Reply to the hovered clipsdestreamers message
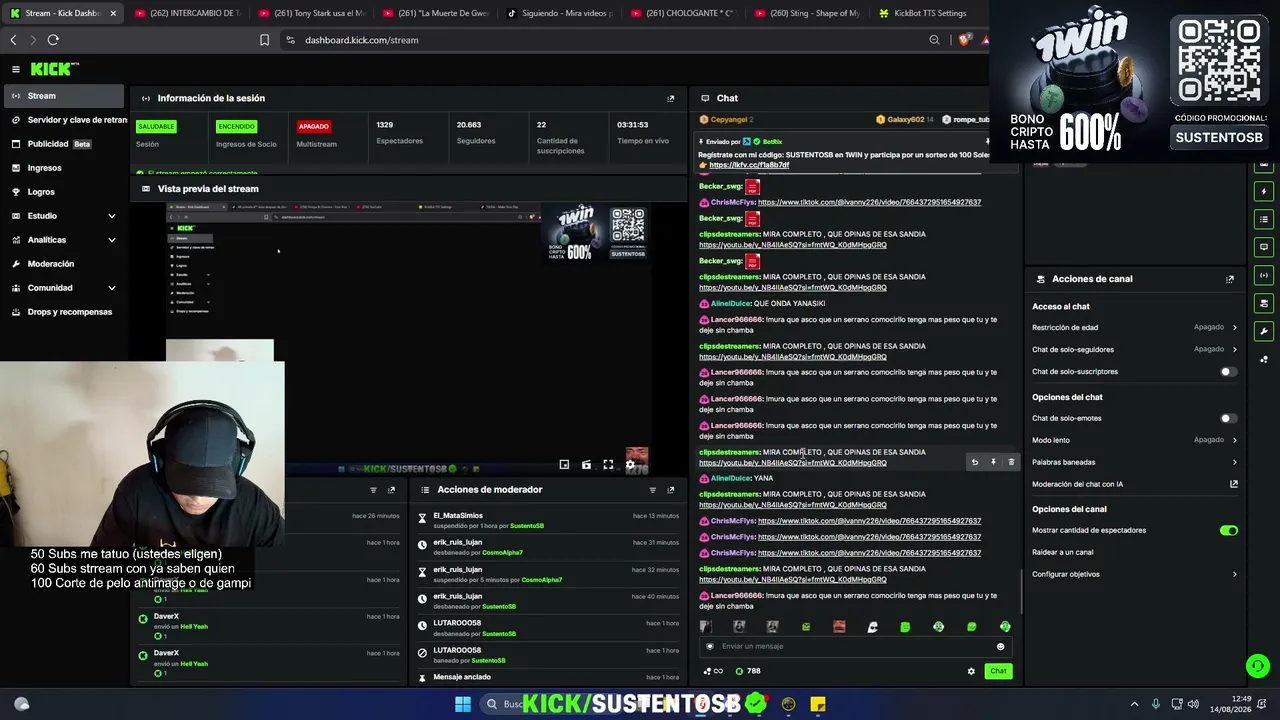 click(x=975, y=462)
